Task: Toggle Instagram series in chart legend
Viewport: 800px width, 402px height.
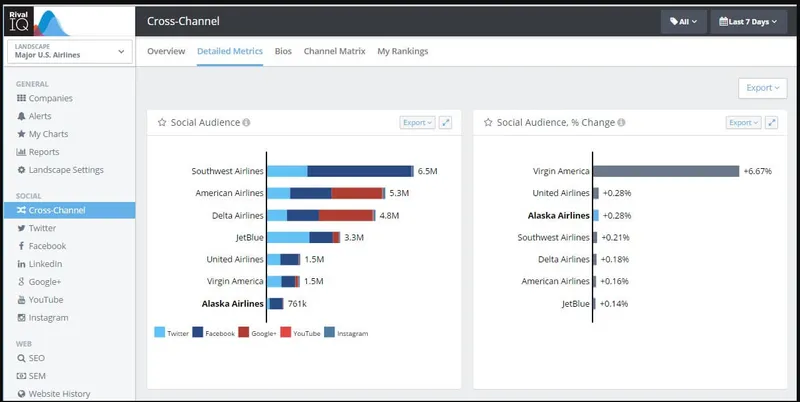Action: [346, 333]
